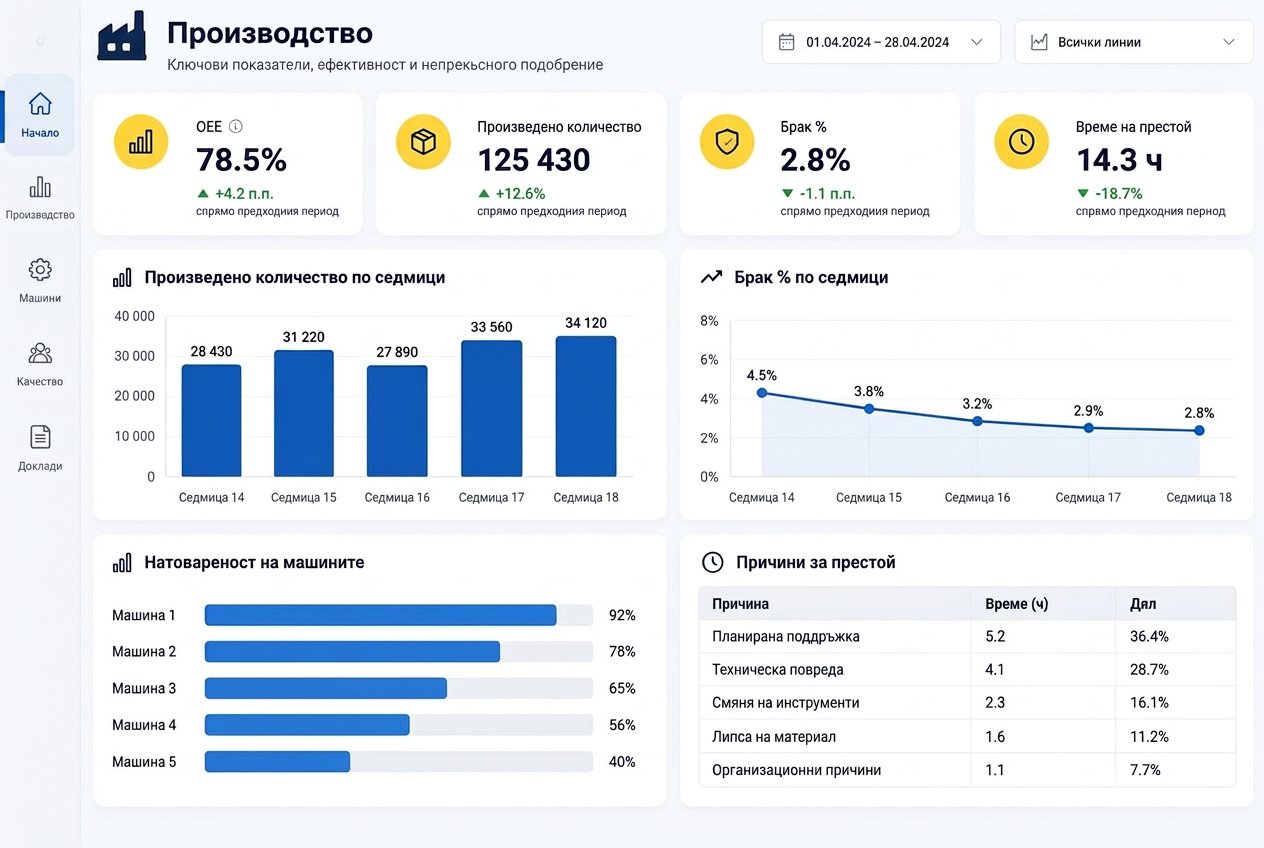Click the Седмица 18 bar labeled 34 120

586,406
